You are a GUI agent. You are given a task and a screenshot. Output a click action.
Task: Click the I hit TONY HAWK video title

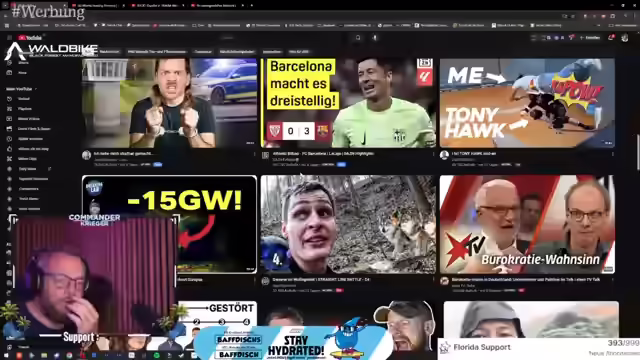pos(473,154)
